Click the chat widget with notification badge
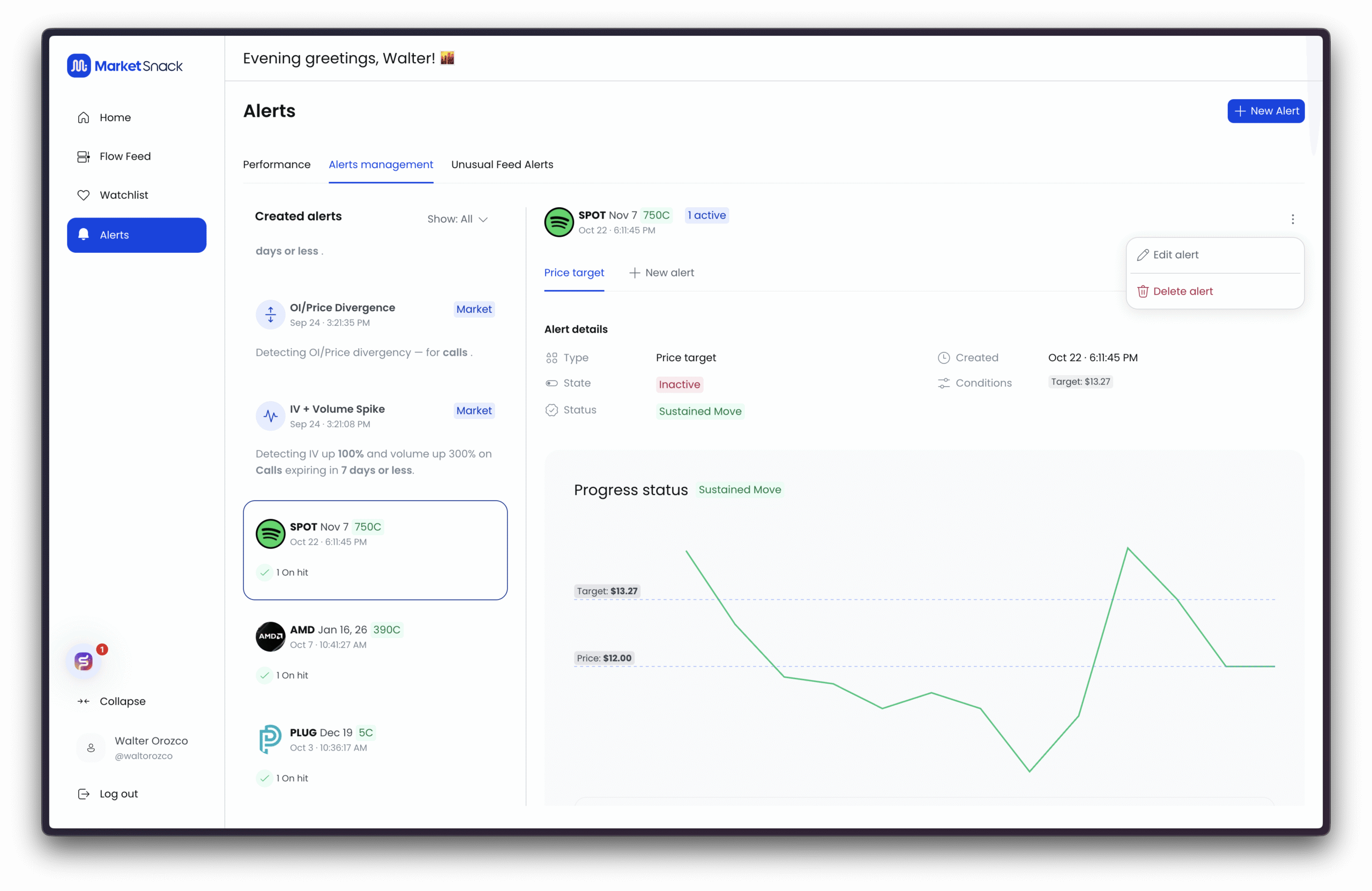The image size is (1372, 891). pyautogui.click(x=84, y=661)
